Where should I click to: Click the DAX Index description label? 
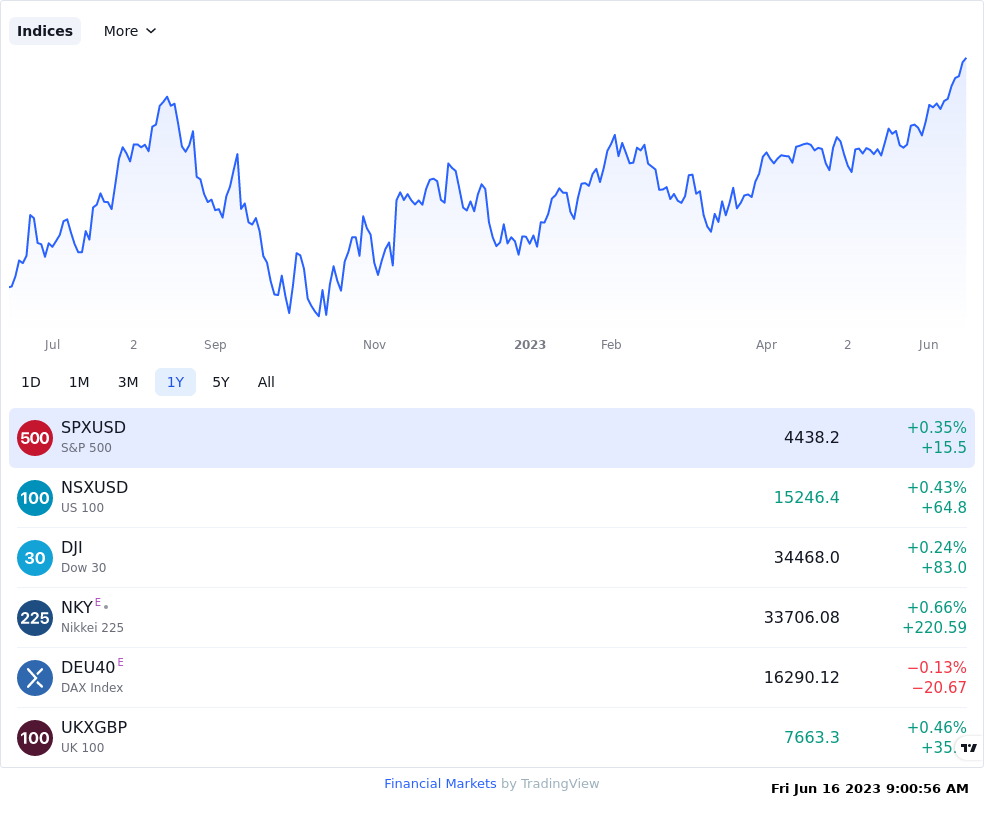[92, 688]
